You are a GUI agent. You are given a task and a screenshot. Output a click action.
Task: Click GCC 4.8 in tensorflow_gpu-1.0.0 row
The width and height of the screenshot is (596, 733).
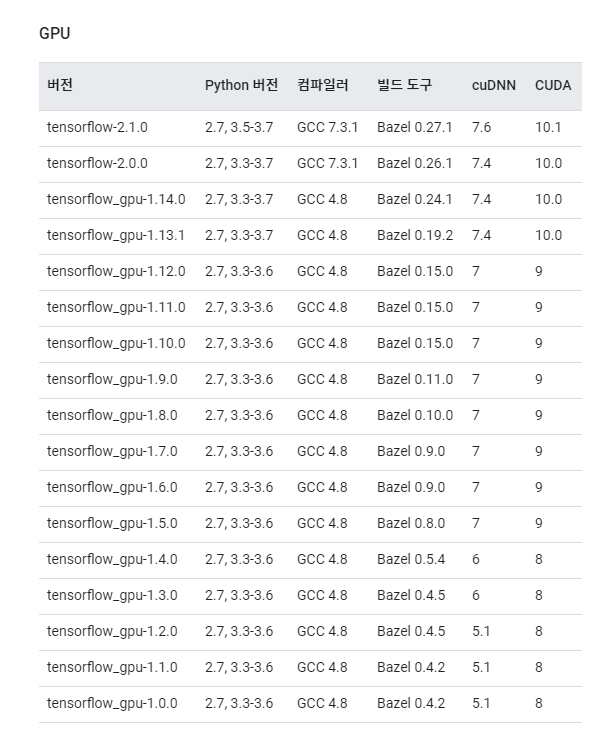pyautogui.click(x=322, y=703)
